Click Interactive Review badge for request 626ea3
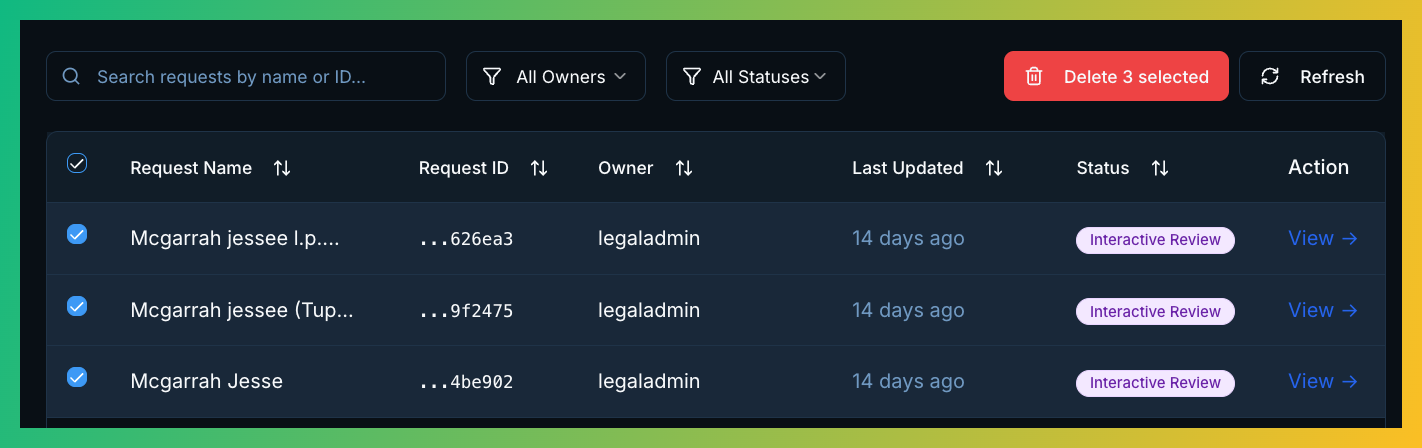This screenshot has width=1422, height=448. click(x=1155, y=240)
